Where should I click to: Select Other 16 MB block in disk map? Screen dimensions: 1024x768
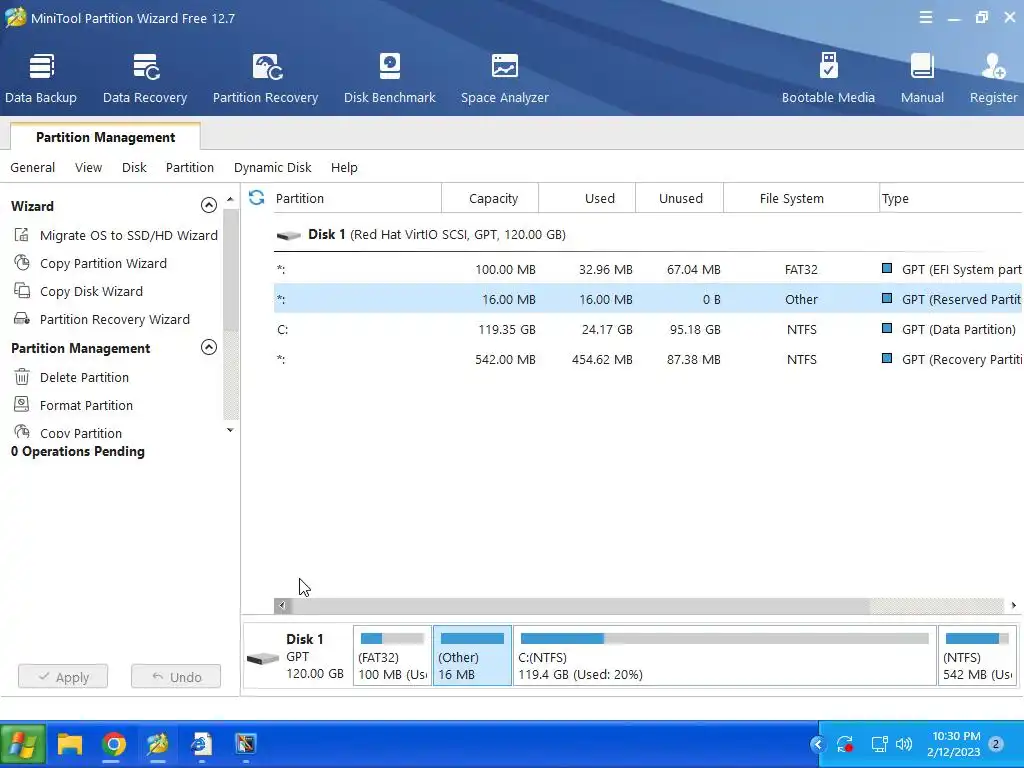click(472, 656)
